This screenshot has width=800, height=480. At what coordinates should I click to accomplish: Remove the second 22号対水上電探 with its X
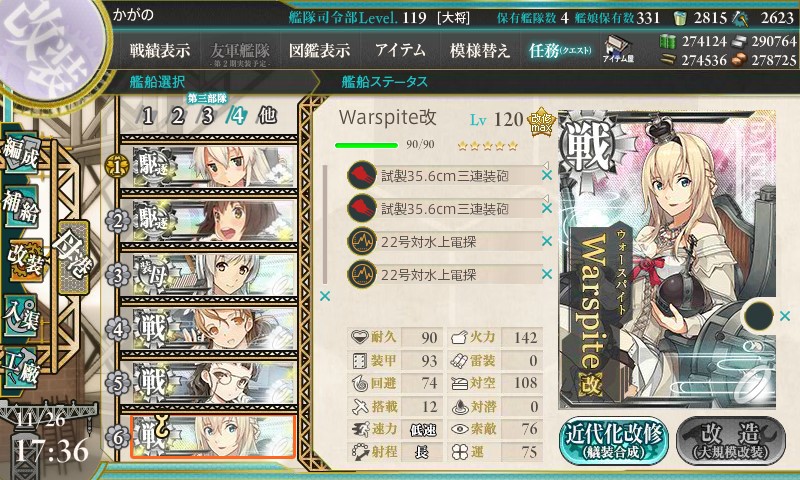click(x=546, y=274)
